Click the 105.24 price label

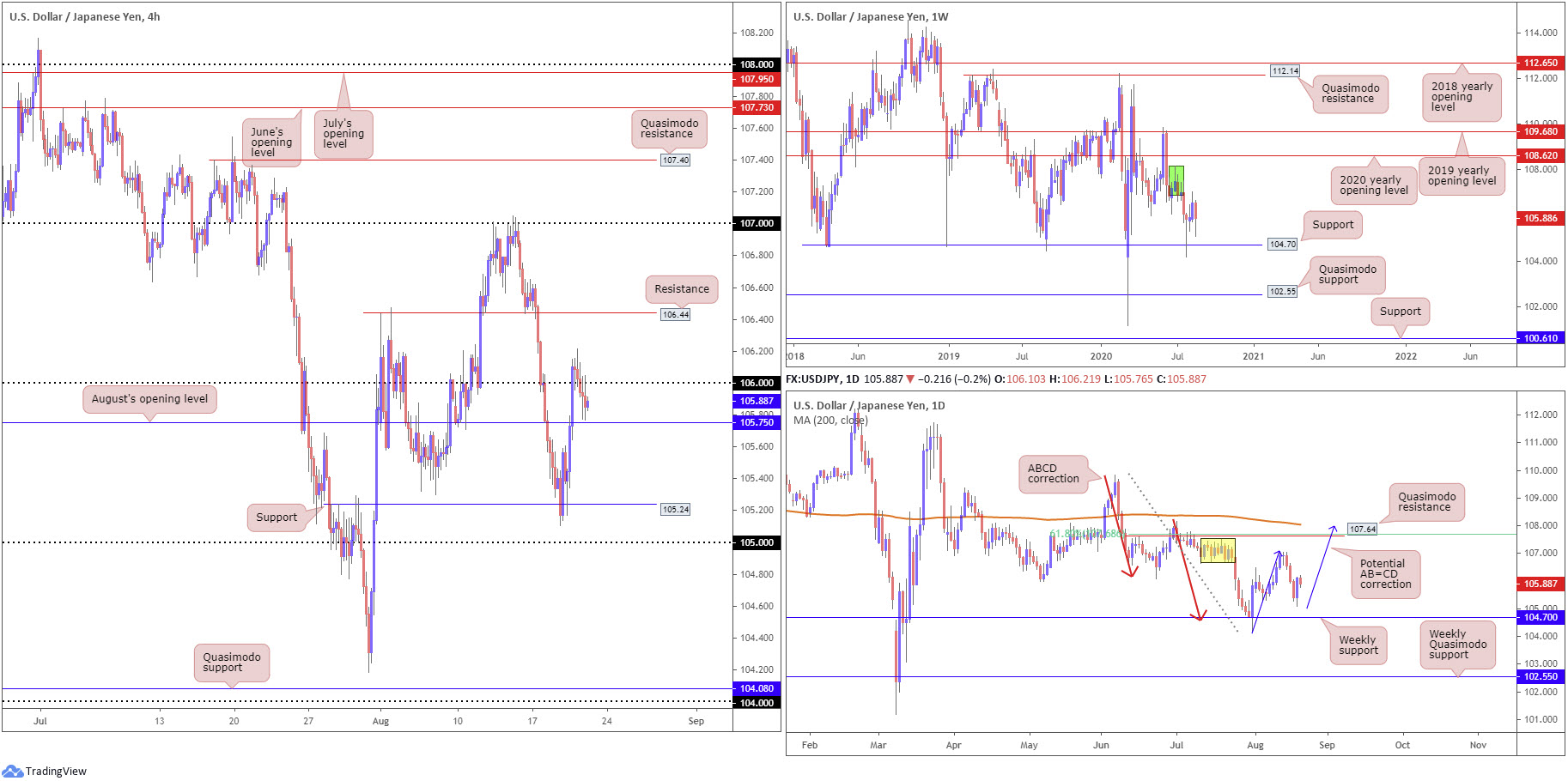point(676,510)
